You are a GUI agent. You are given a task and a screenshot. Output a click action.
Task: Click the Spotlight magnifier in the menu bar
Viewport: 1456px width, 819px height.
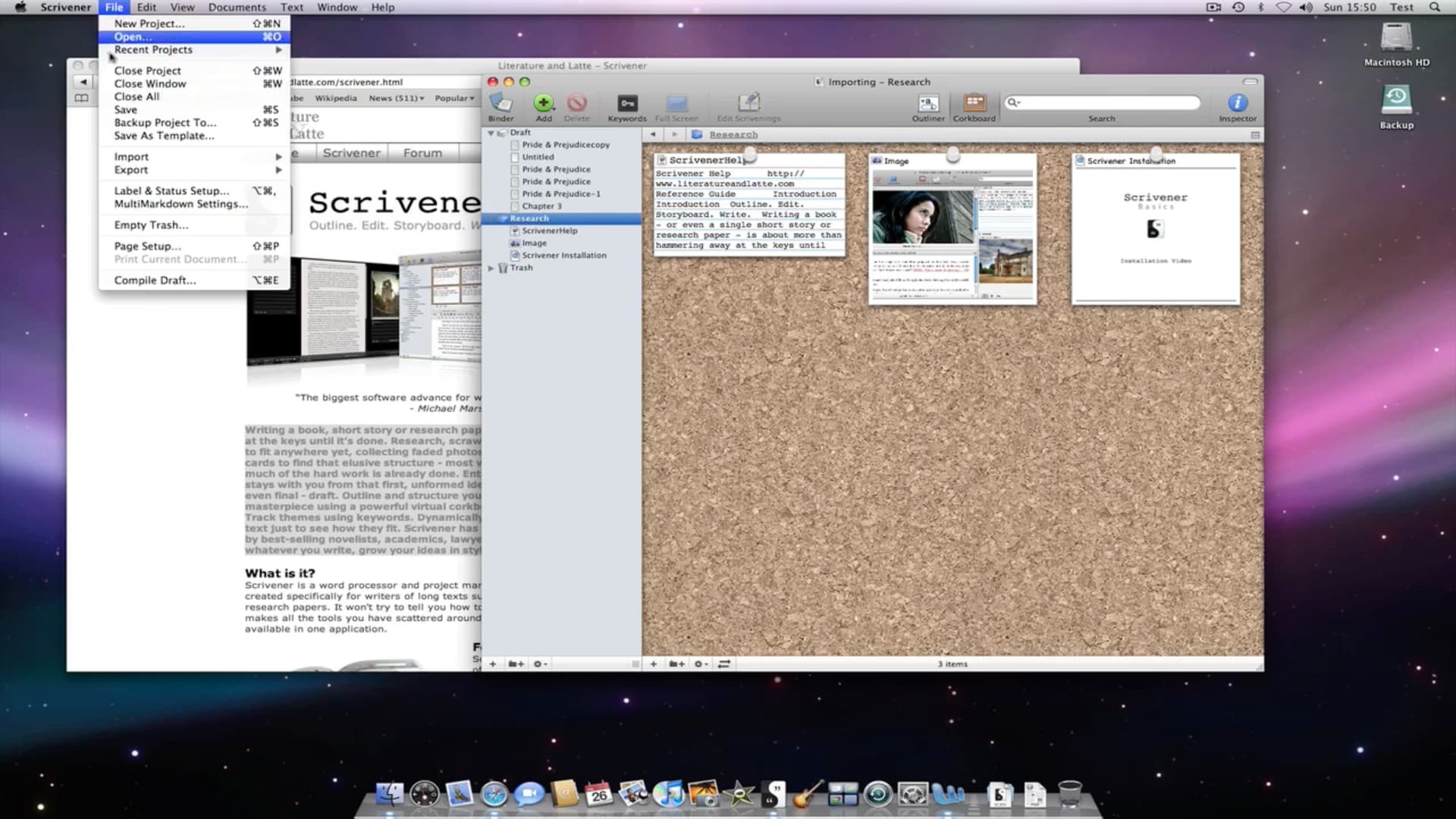point(1435,7)
